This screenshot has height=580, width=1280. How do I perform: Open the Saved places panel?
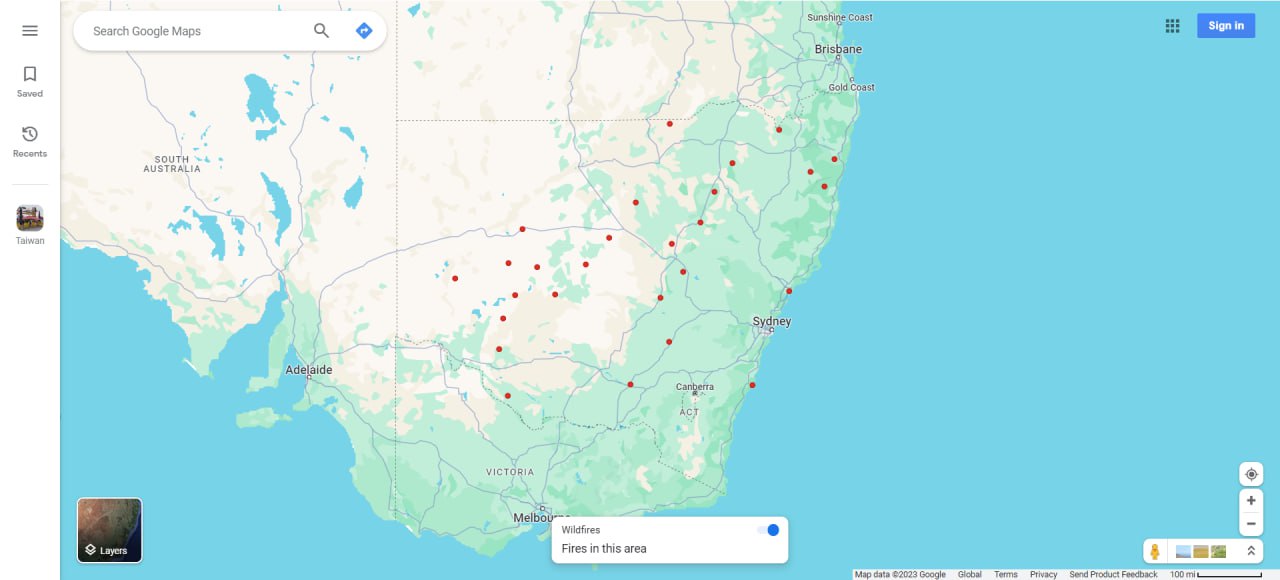(30, 81)
